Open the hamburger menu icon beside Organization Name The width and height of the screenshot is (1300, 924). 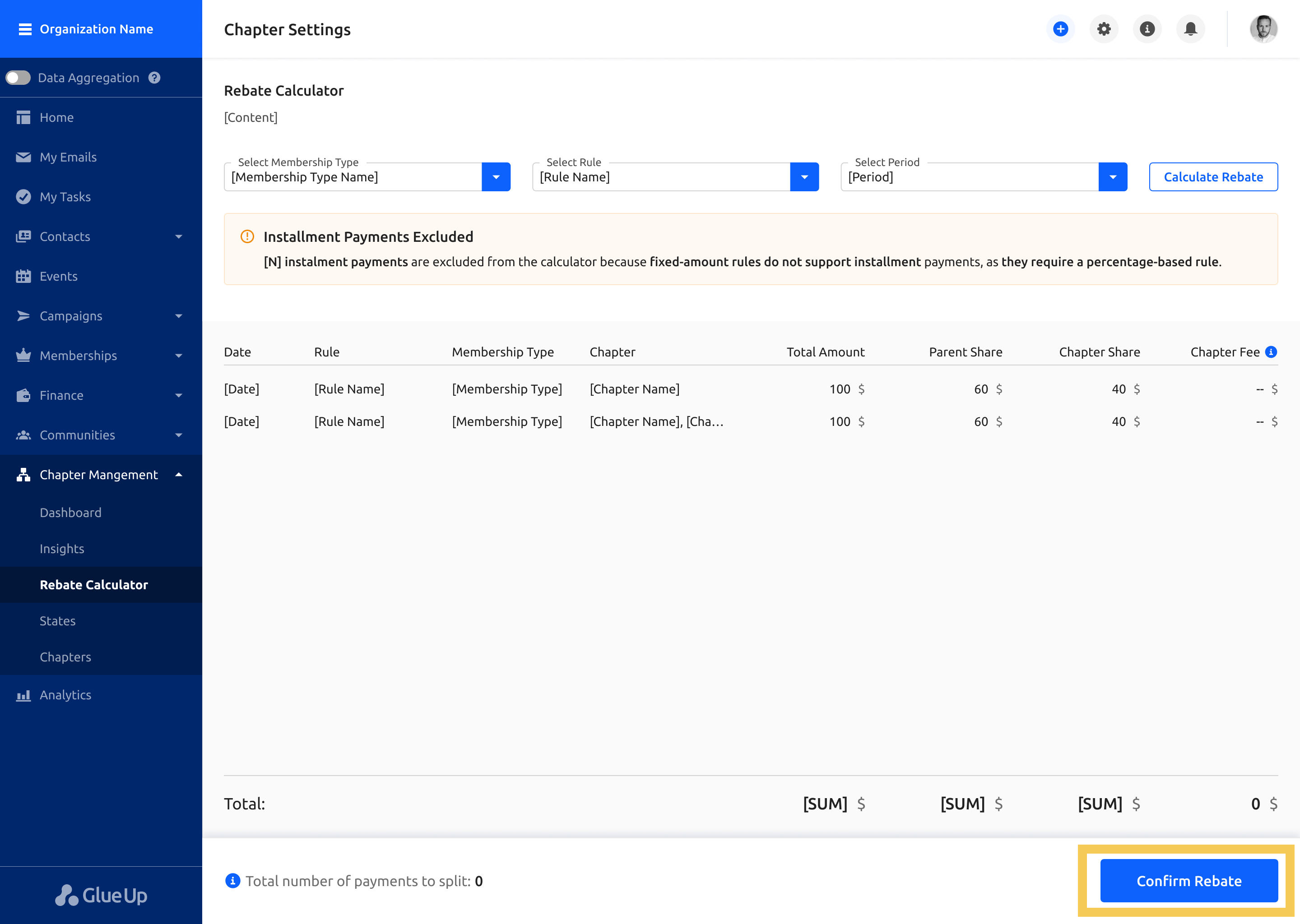[25, 29]
